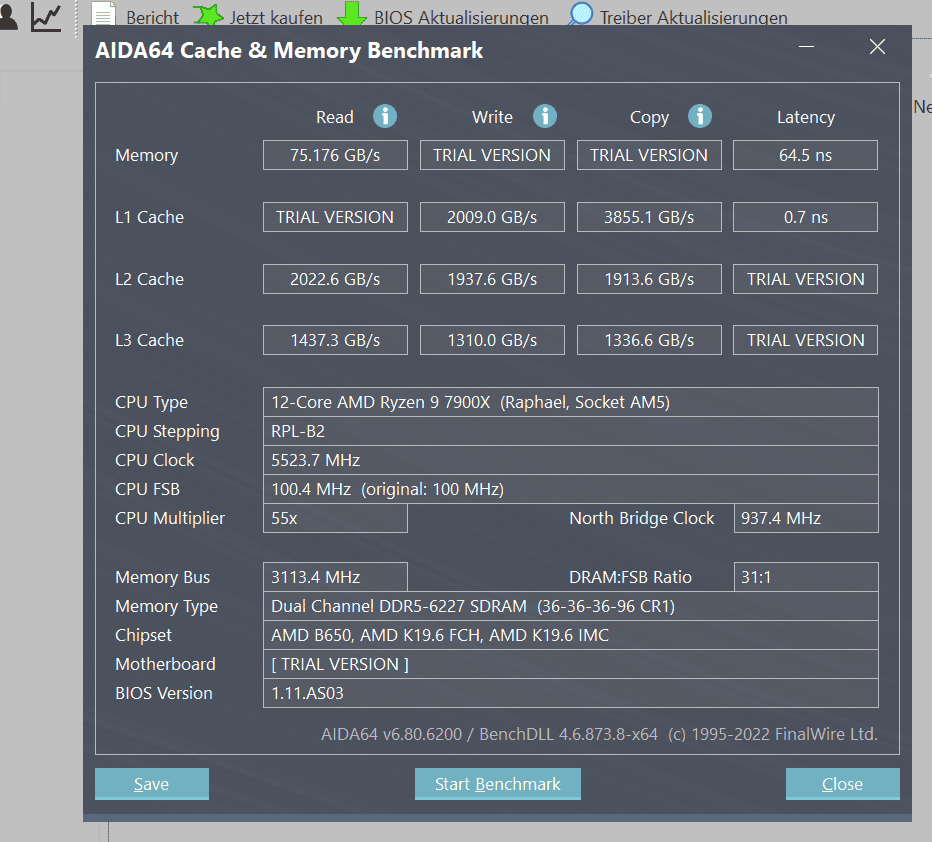932x842 pixels.
Task: Click the graph chart toolbar icon
Action: (x=46, y=17)
